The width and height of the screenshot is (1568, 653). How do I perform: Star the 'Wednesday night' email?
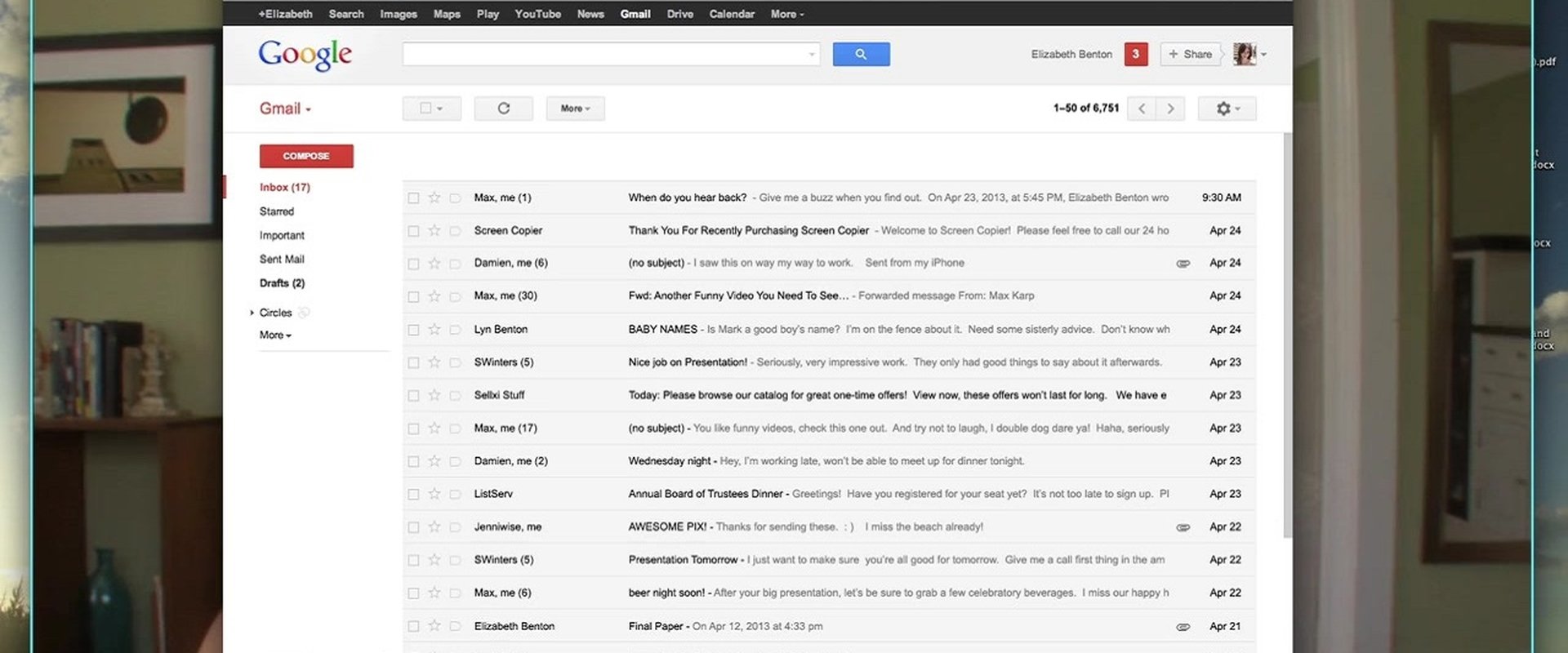click(434, 461)
